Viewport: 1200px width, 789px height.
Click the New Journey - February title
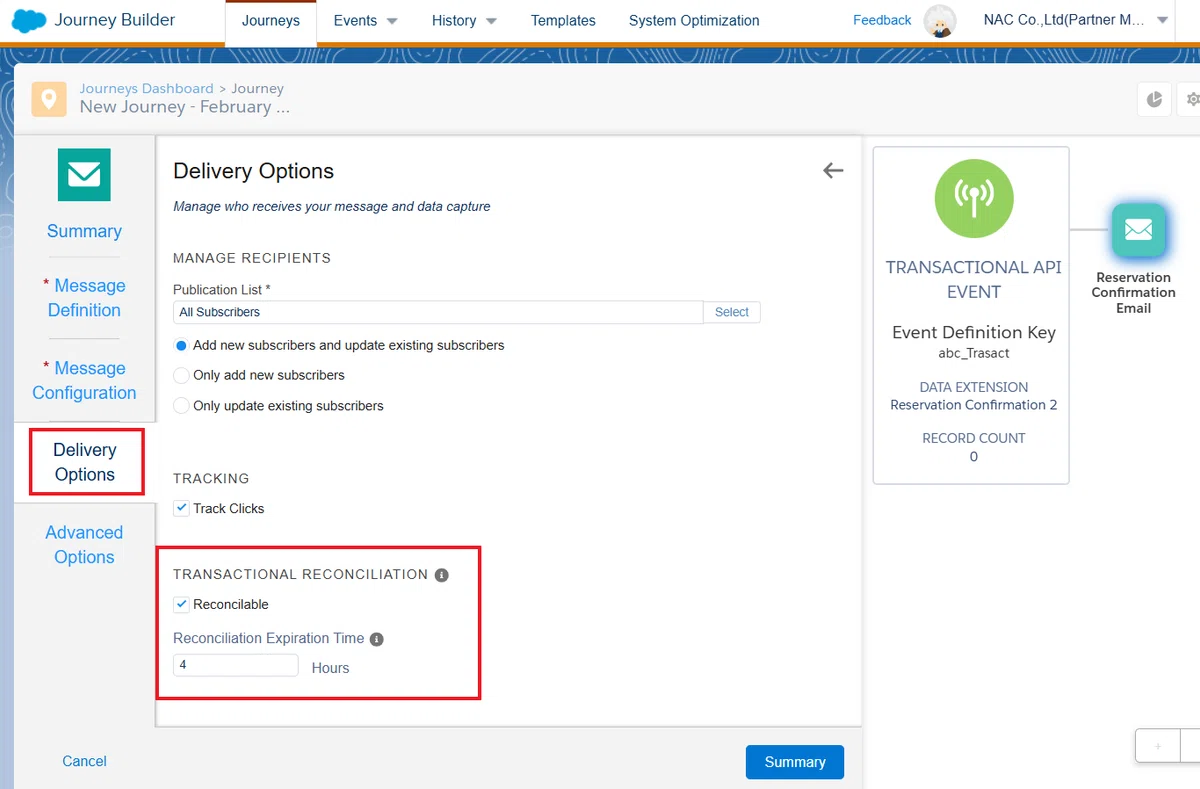click(x=185, y=107)
